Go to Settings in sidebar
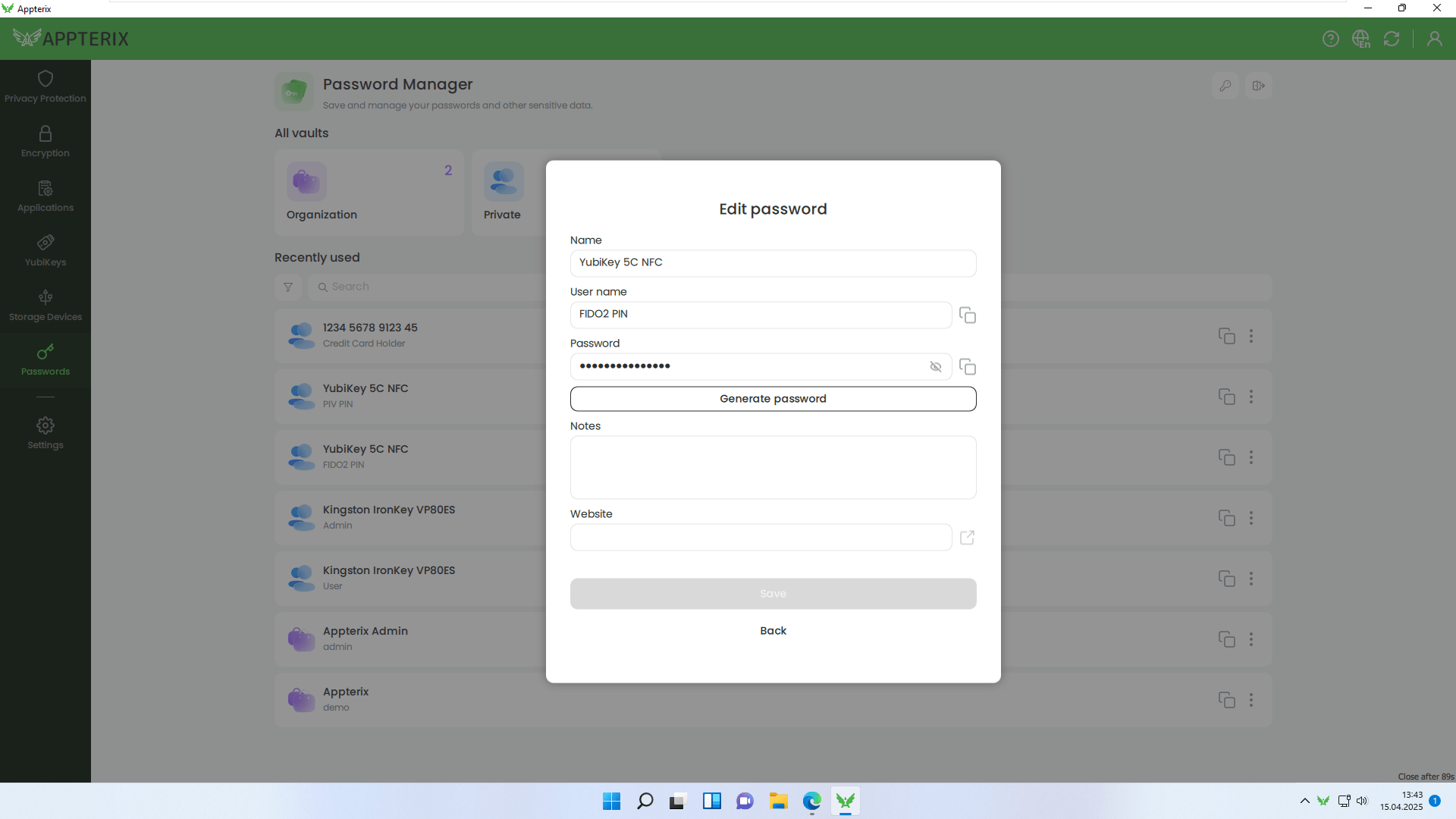The width and height of the screenshot is (1456, 819). [x=45, y=434]
